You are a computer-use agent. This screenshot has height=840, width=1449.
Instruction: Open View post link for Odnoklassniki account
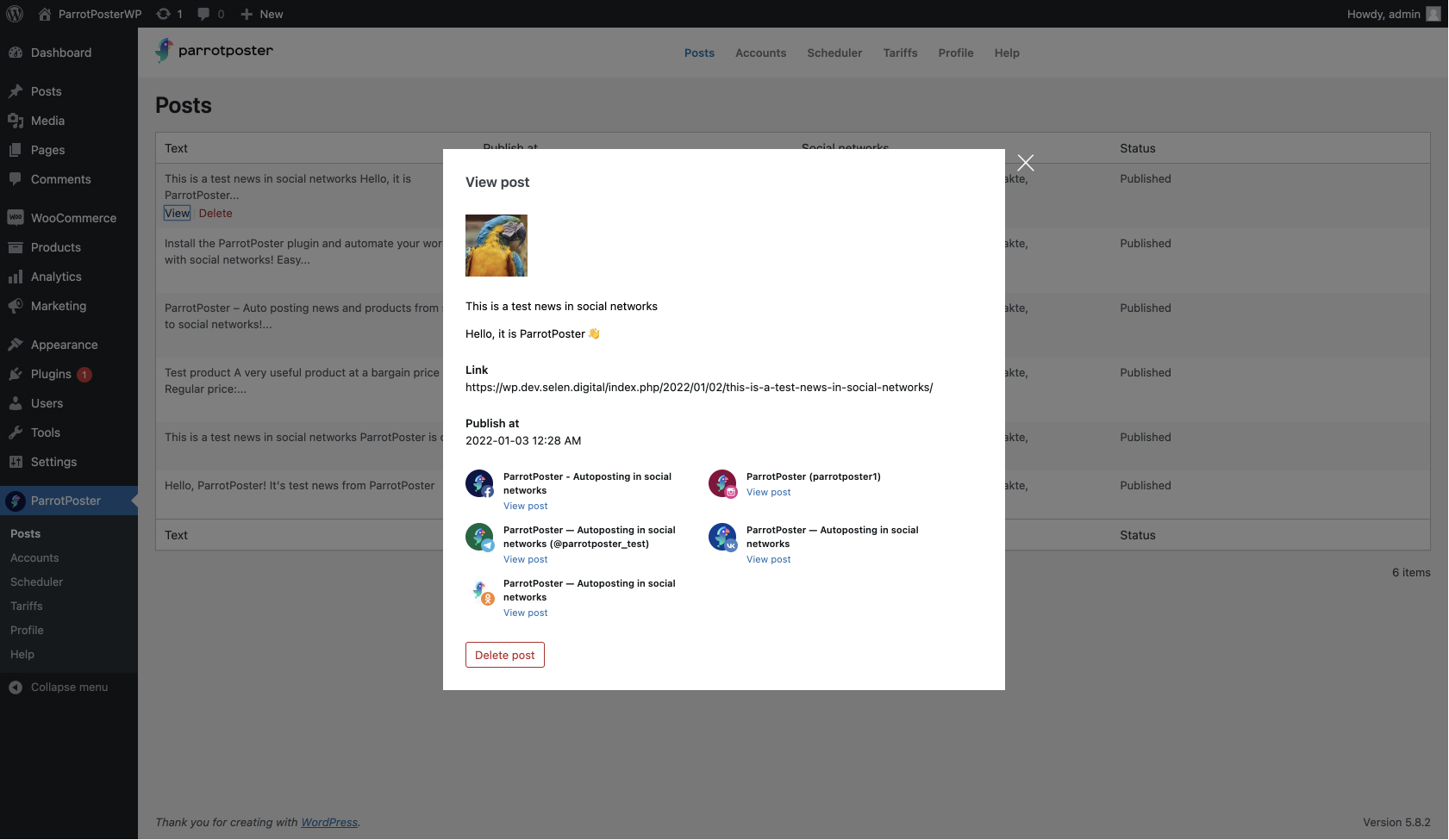tap(526, 613)
